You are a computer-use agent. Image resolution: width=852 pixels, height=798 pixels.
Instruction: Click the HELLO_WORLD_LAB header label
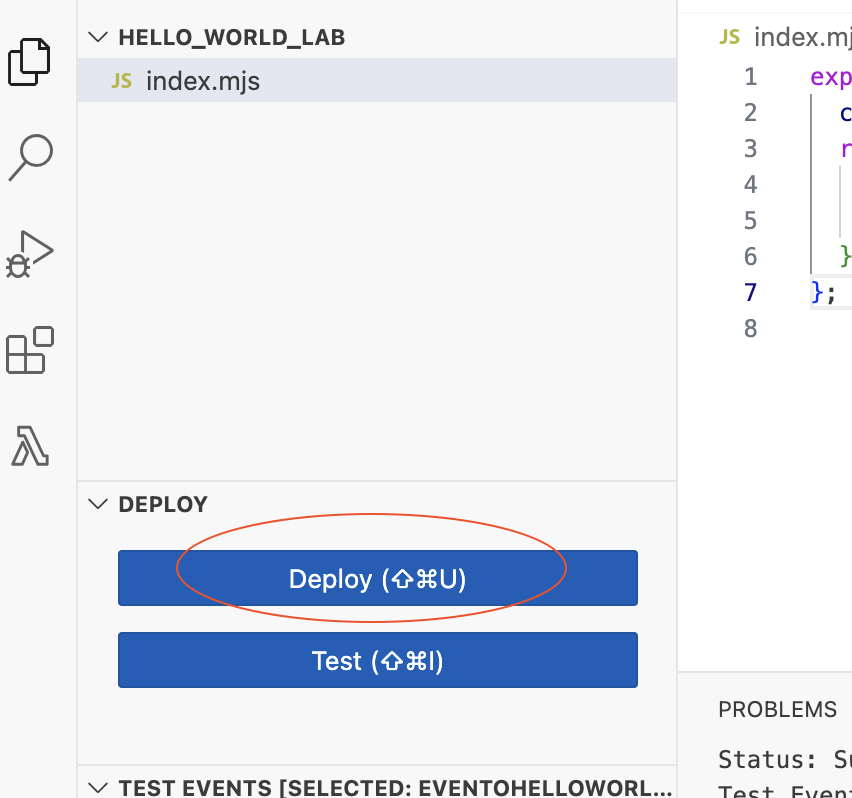(x=232, y=37)
